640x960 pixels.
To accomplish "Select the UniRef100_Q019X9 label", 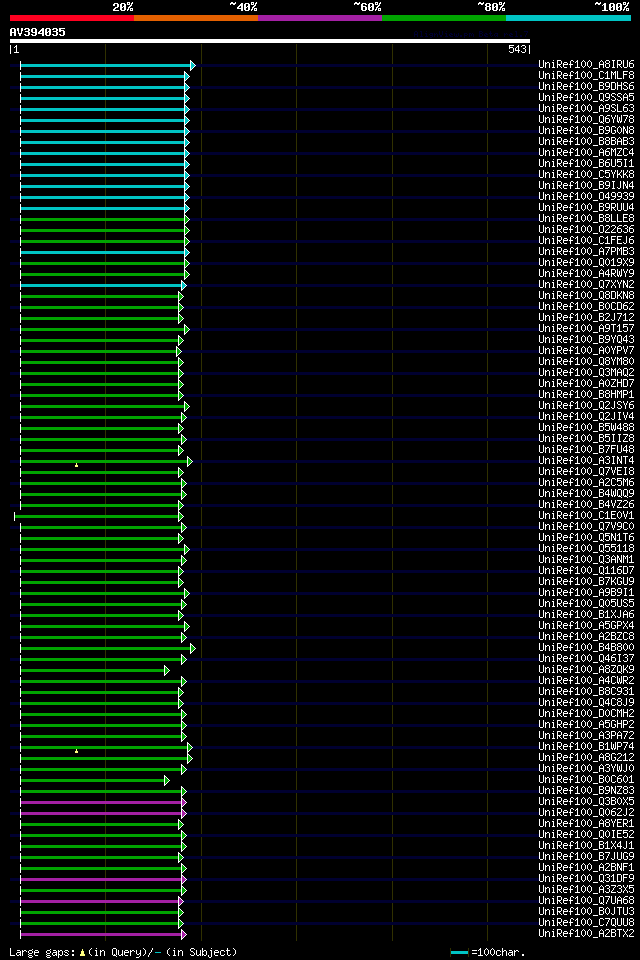I will tap(586, 263).
